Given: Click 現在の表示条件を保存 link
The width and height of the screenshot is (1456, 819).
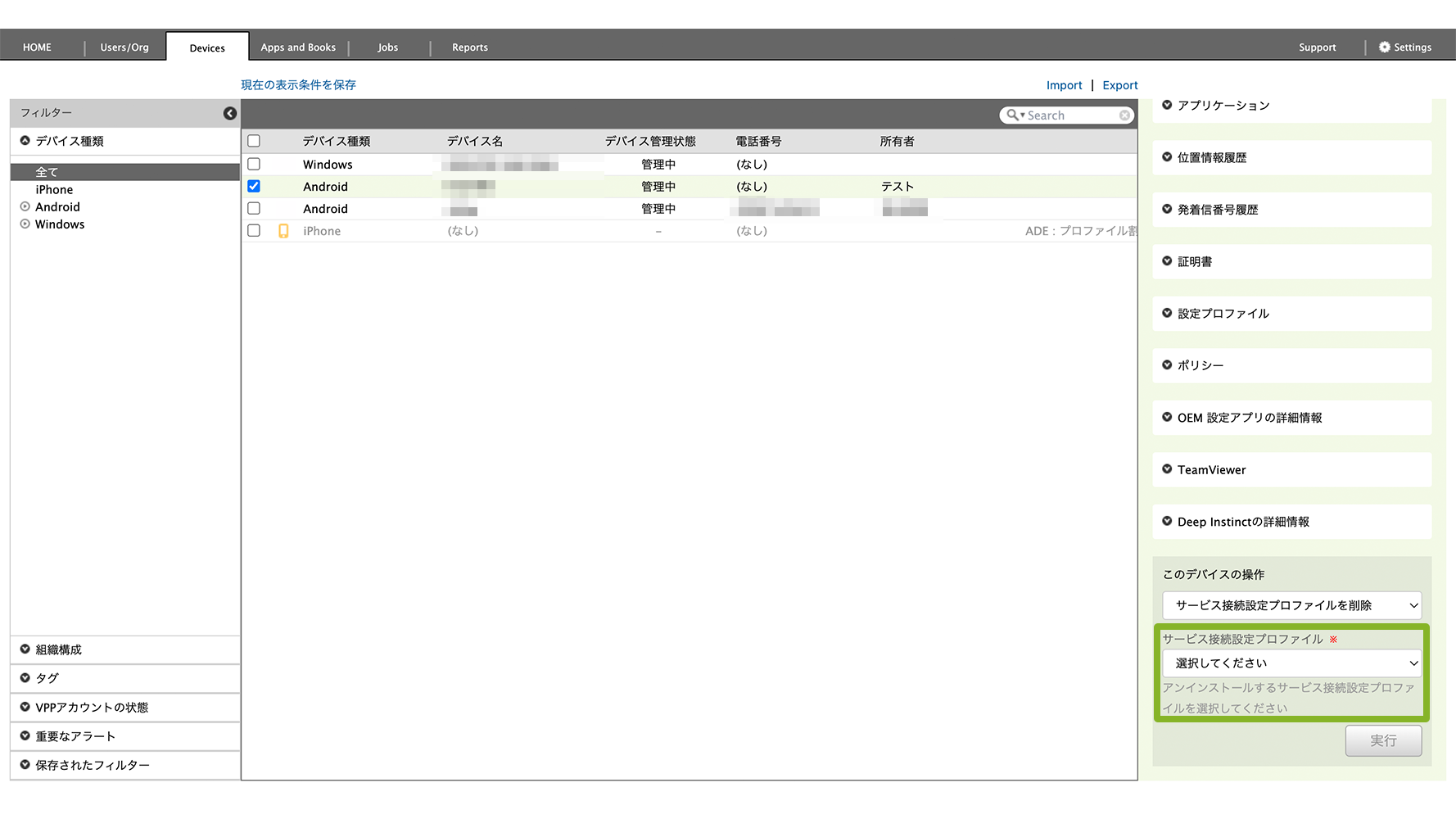Looking at the screenshot, I should pos(298,85).
